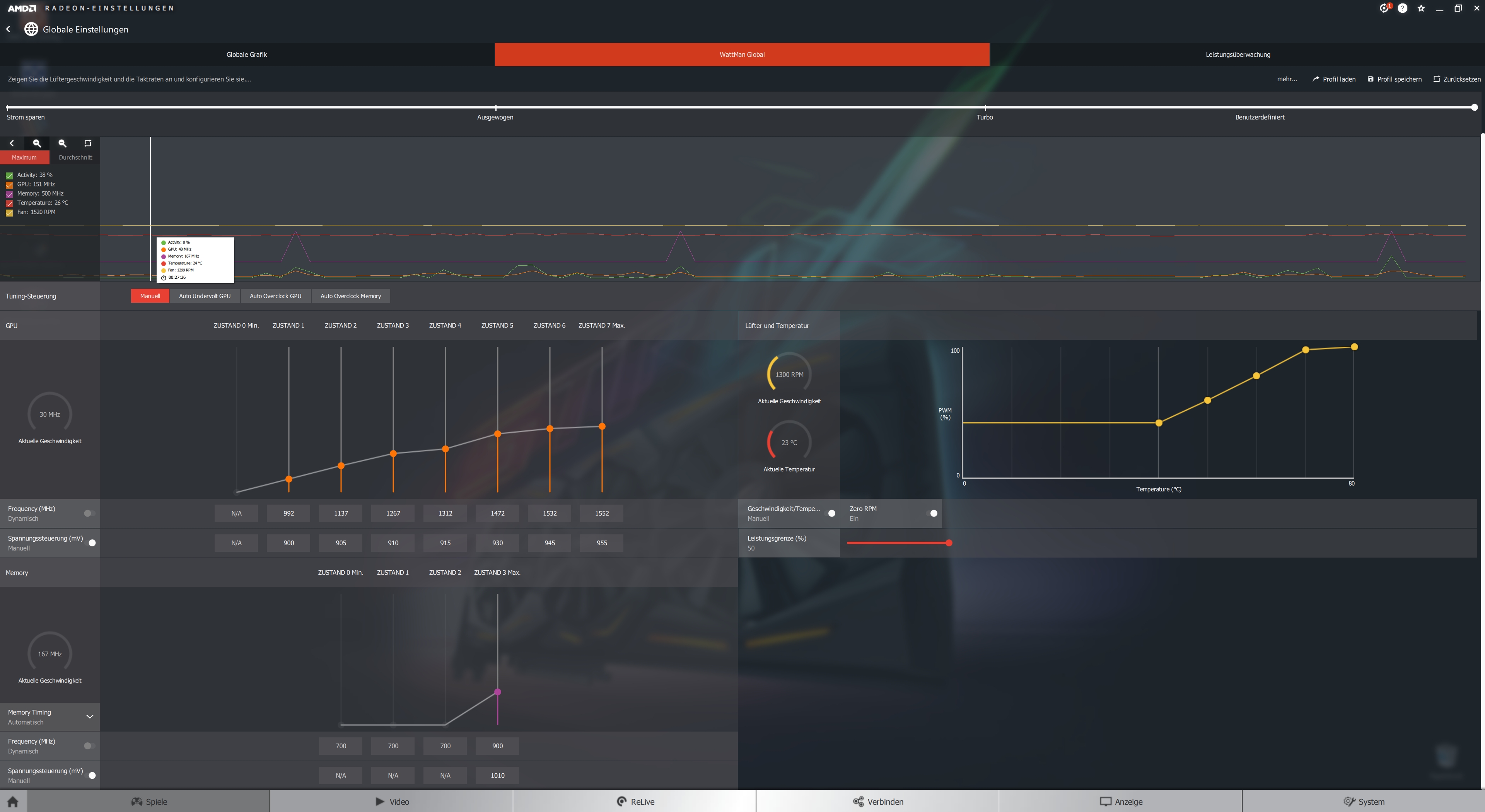The width and height of the screenshot is (1485, 812).
Task: Go back using the arrow beside Globale Einstellungen
Action: pos(8,29)
